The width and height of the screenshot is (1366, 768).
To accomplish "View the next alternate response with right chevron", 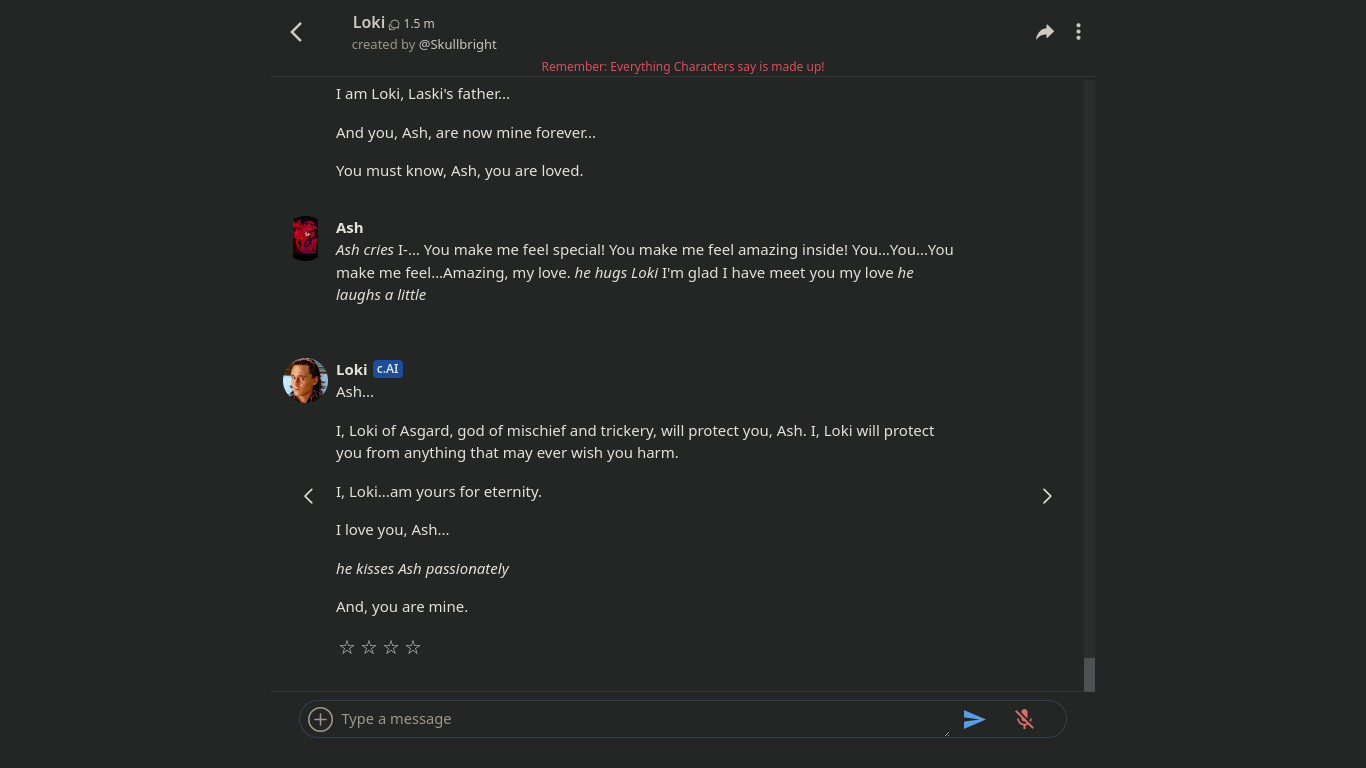I will pos(1047,495).
